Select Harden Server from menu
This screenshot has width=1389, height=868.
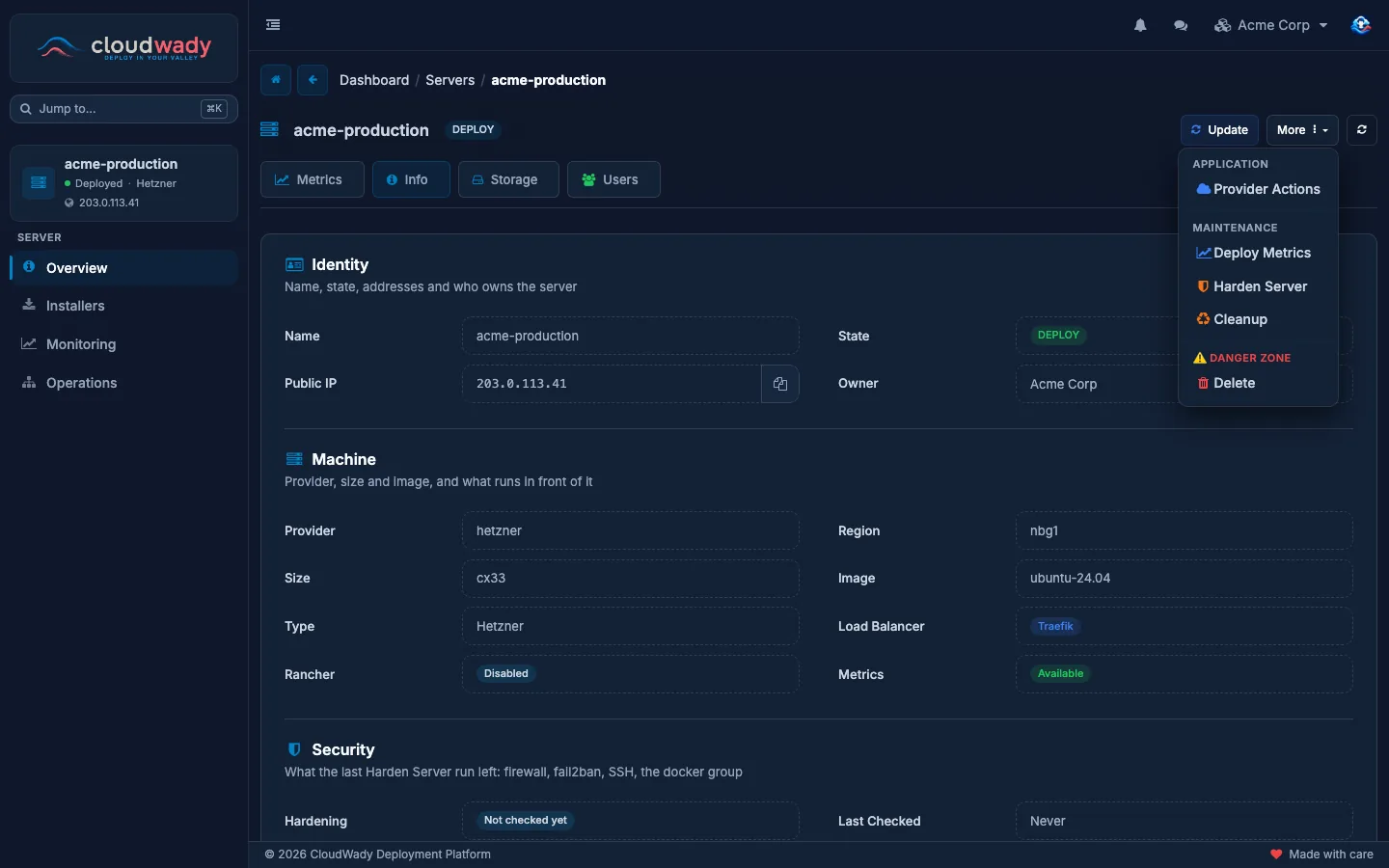(1258, 286)
